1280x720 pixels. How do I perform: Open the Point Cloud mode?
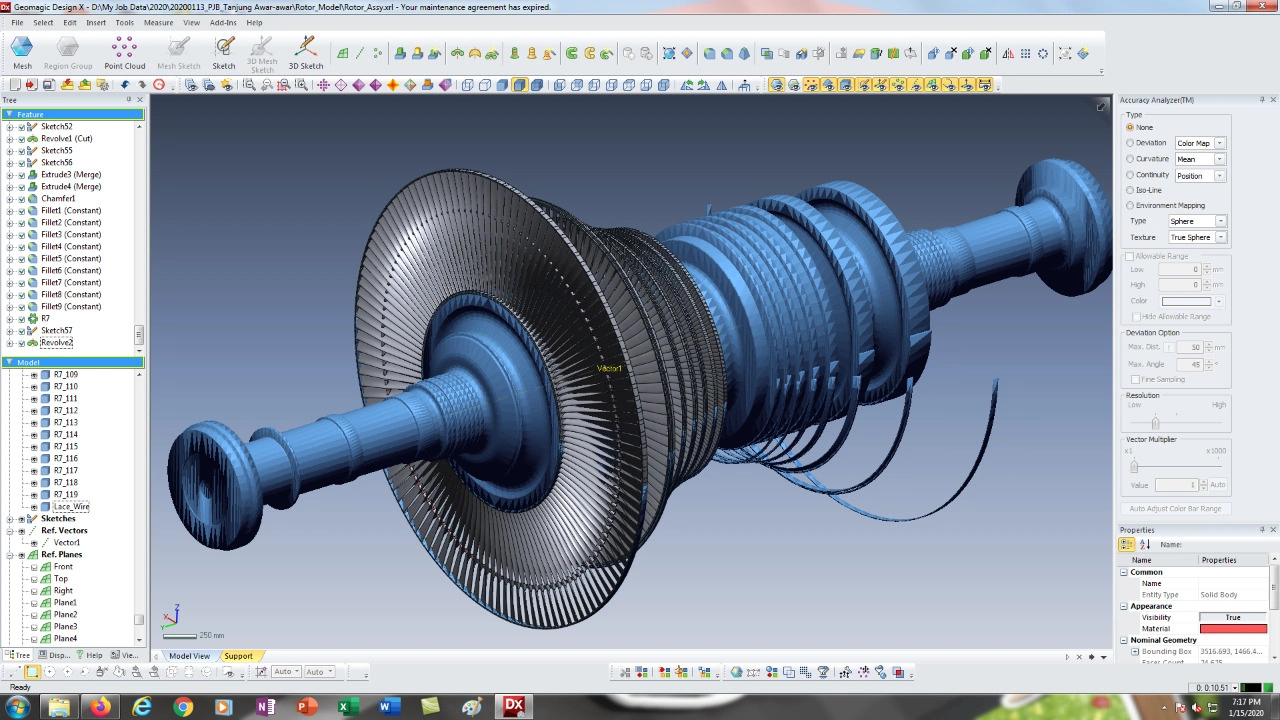coord(125,53)
